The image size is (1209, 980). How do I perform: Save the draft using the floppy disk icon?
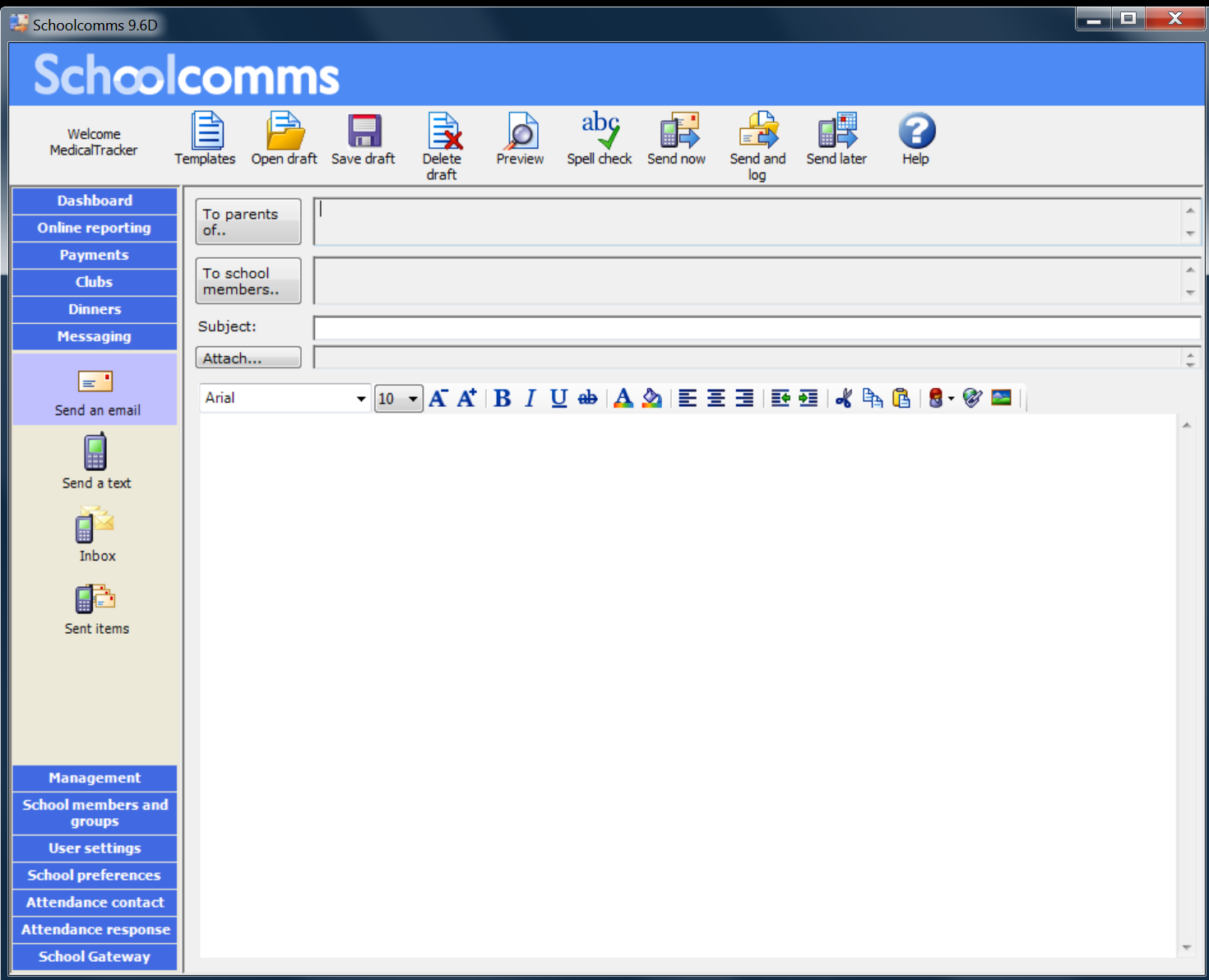click(x=364, y=138)
